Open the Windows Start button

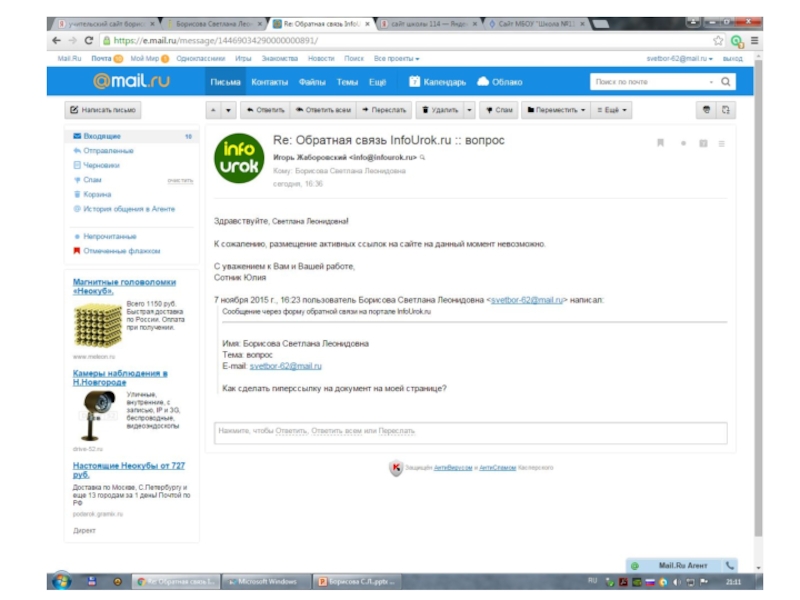coord(61,581)
